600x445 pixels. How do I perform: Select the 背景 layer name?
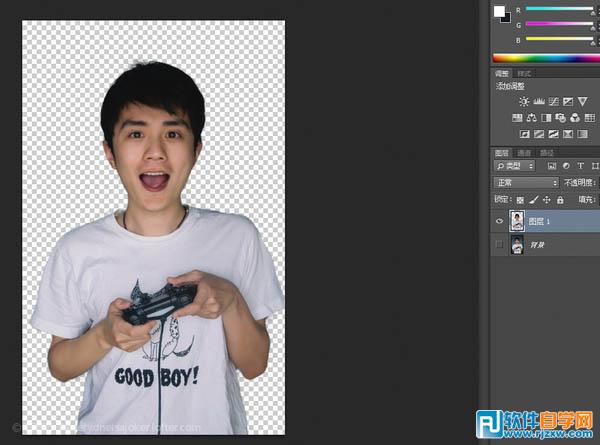point(537,245)
